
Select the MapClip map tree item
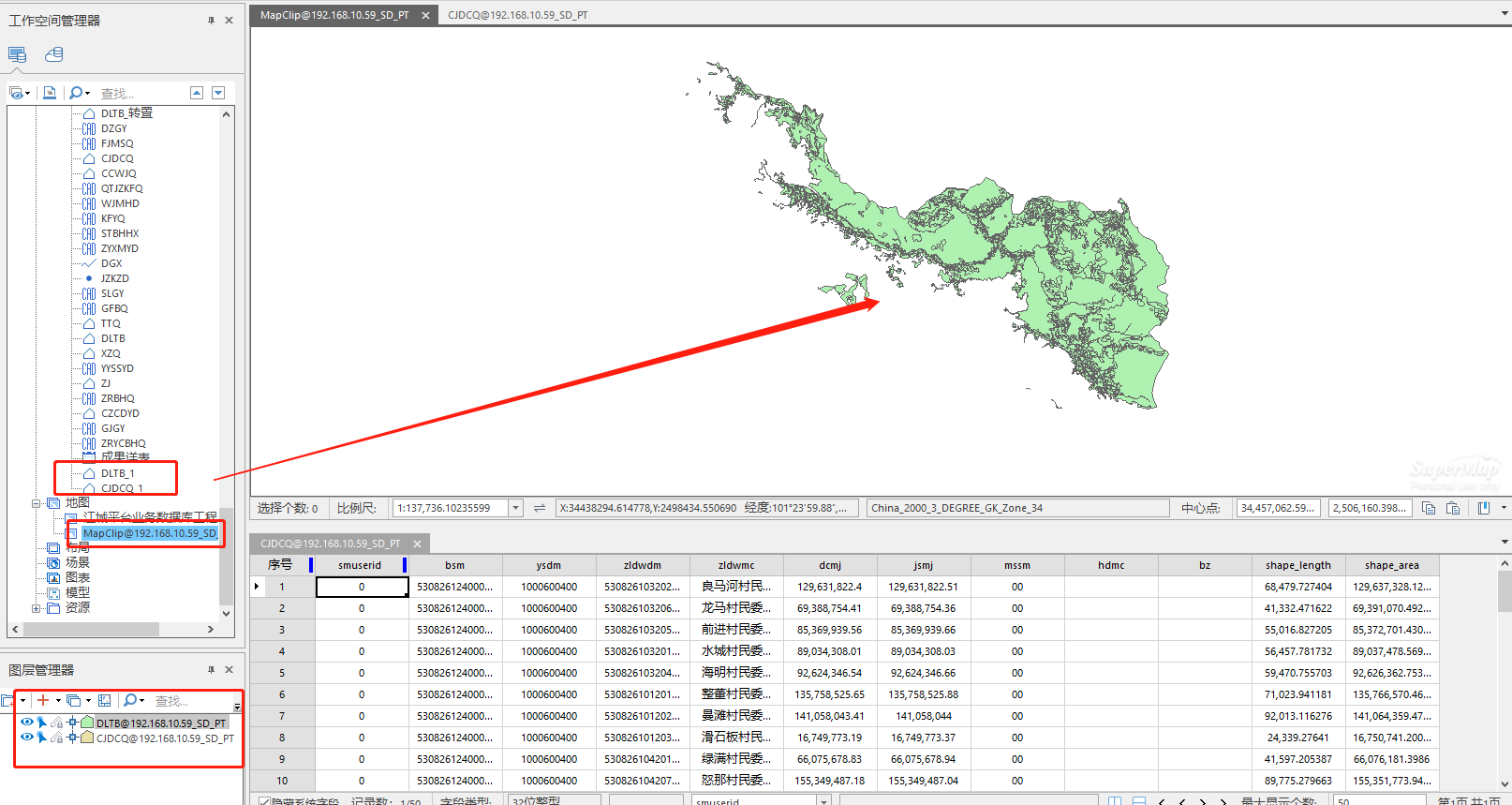pos(149,533)
